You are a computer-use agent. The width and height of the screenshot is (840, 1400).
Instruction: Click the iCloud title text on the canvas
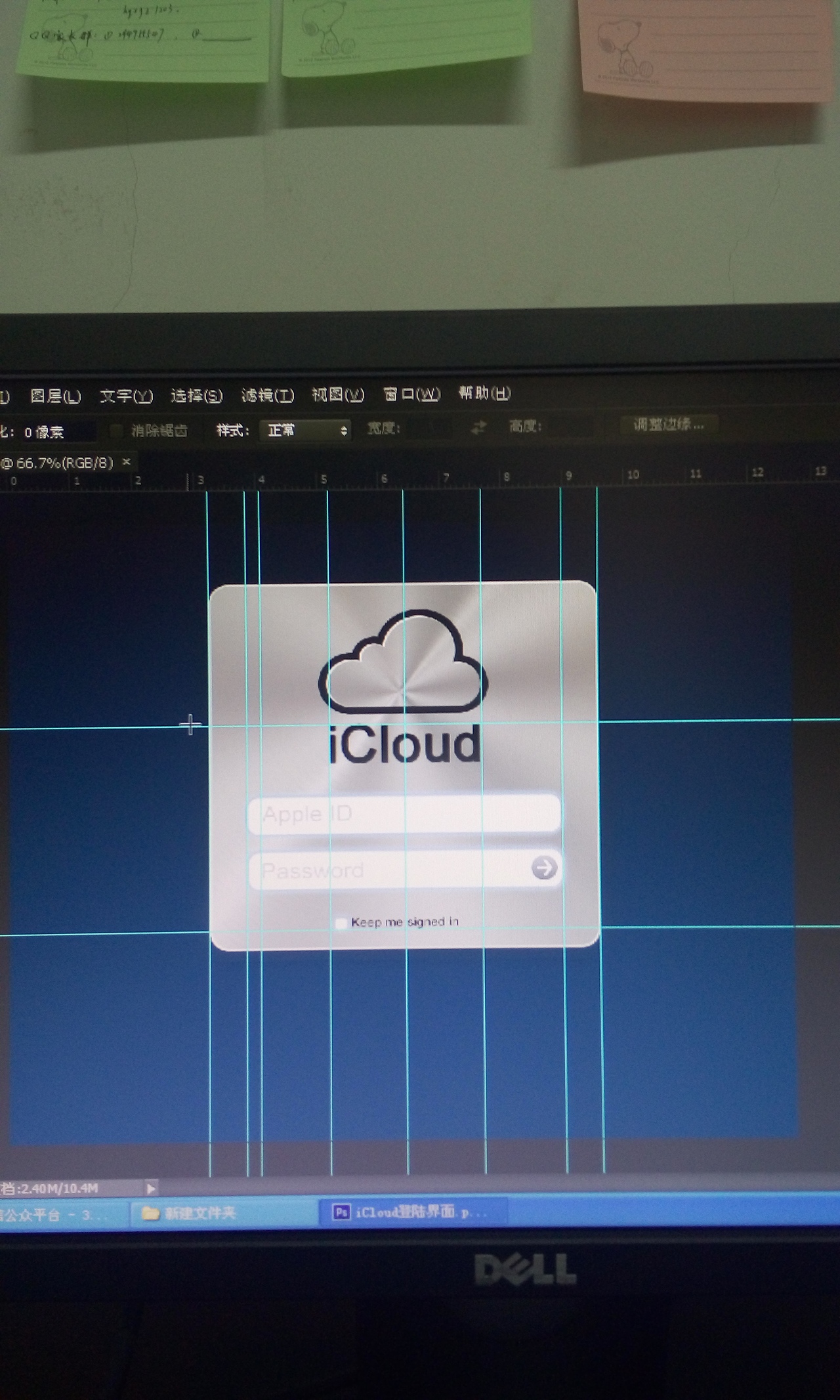(x=405, y=744)
